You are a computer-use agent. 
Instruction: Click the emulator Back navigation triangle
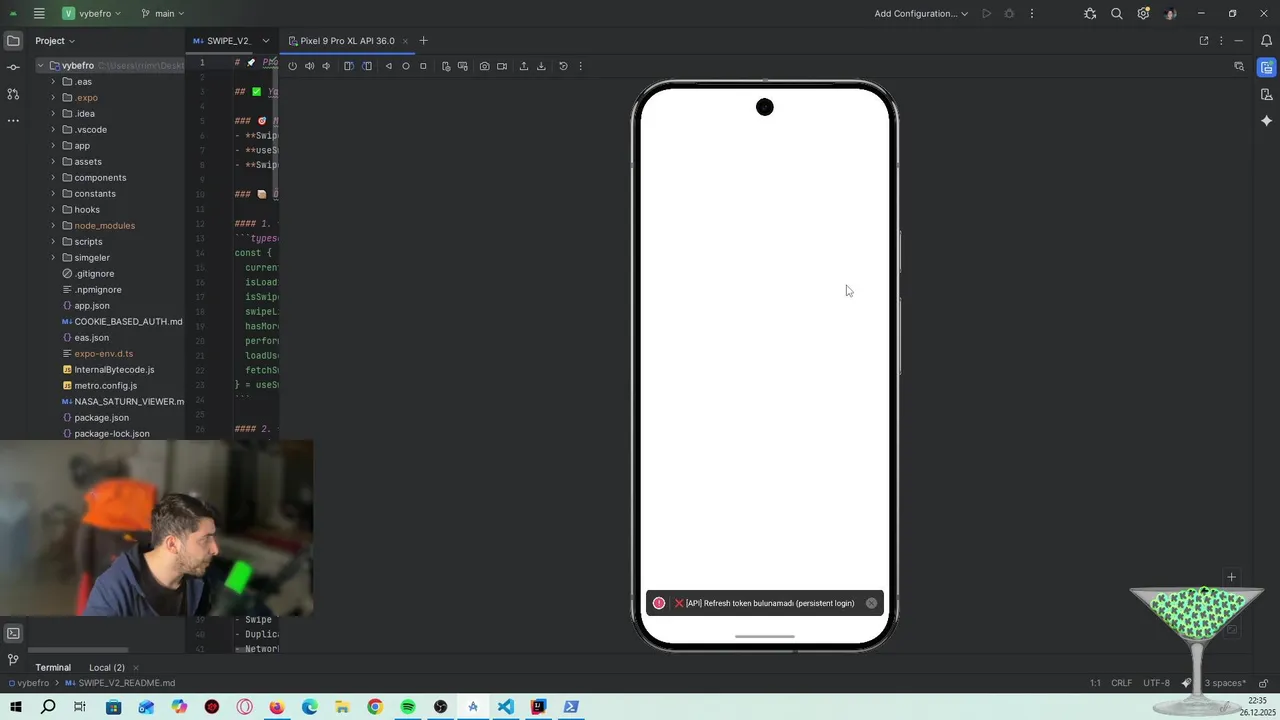[388, 66]
